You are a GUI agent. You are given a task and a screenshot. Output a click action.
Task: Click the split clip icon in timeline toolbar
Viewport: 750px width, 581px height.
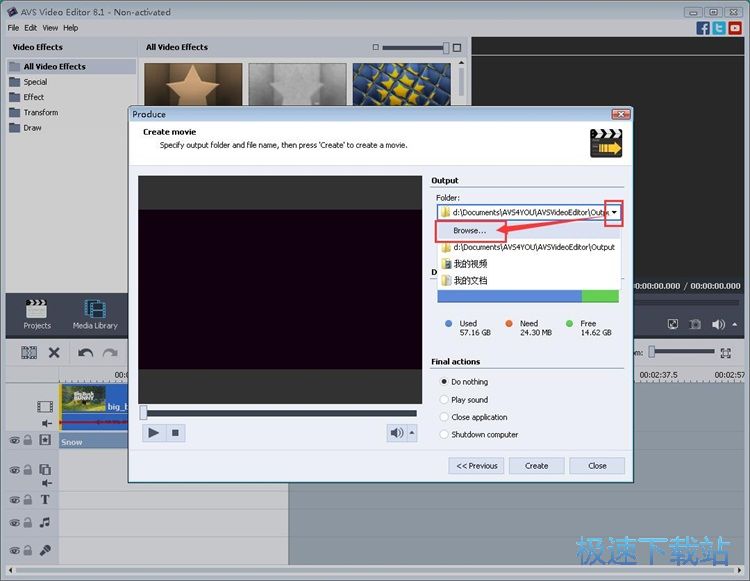29,353
